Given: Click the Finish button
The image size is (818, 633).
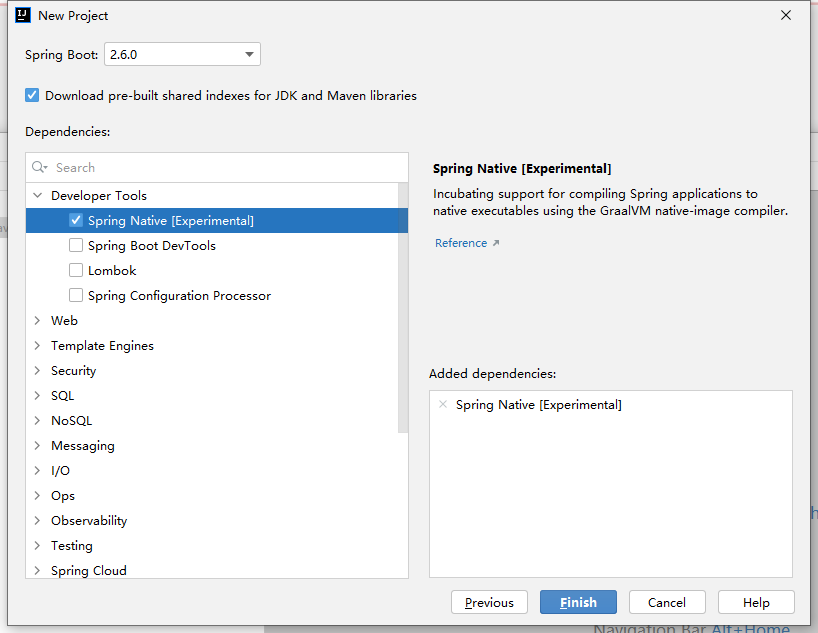Looking at the screenshot, I should tap(578, 602).
